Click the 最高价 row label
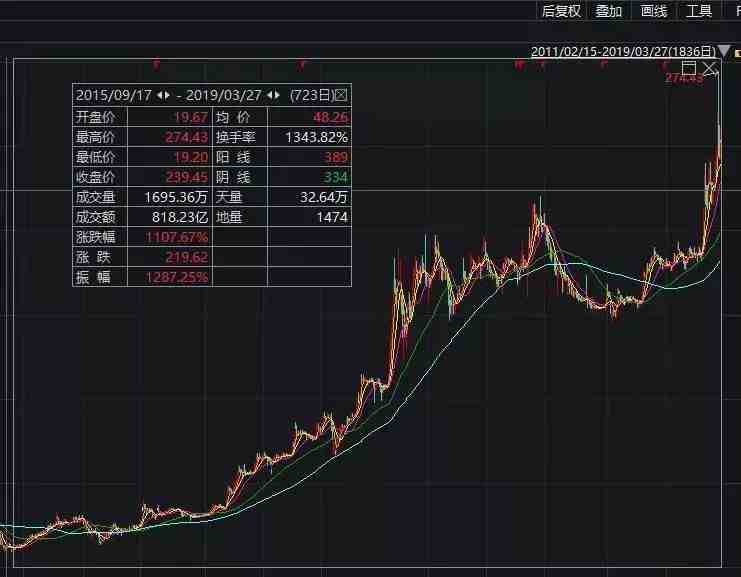 (95, 137)
